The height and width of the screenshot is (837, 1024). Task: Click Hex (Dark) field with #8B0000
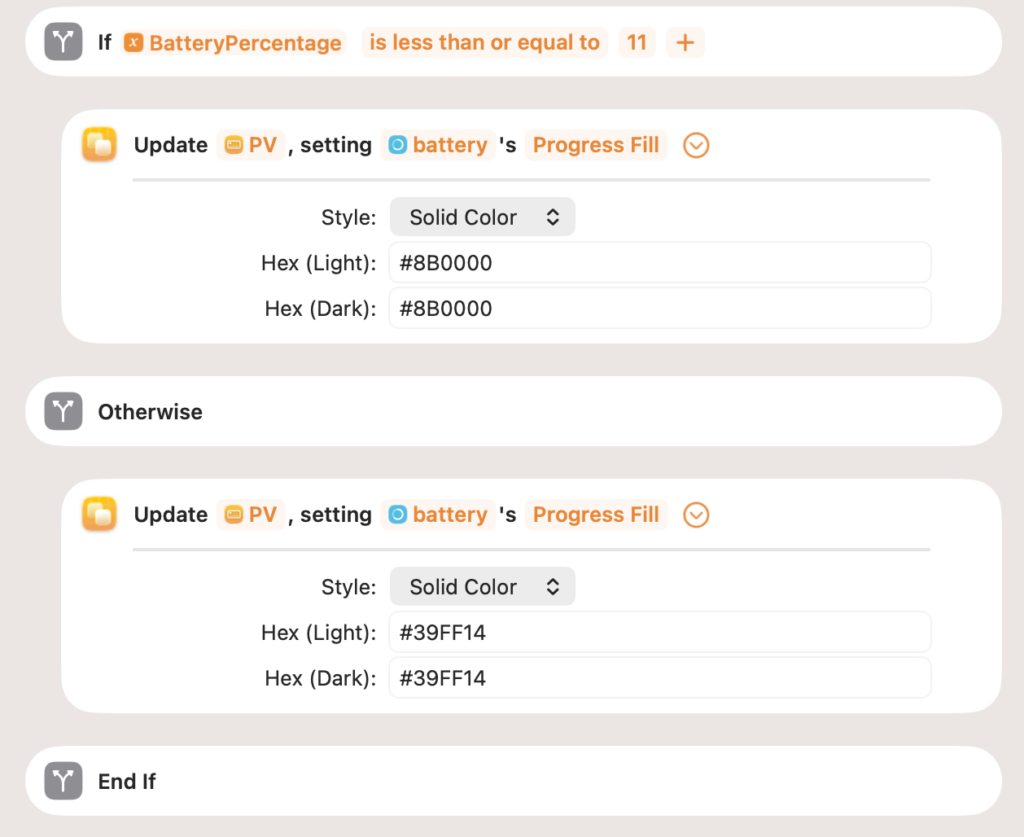pyautogui.click(x=660, y=308)
